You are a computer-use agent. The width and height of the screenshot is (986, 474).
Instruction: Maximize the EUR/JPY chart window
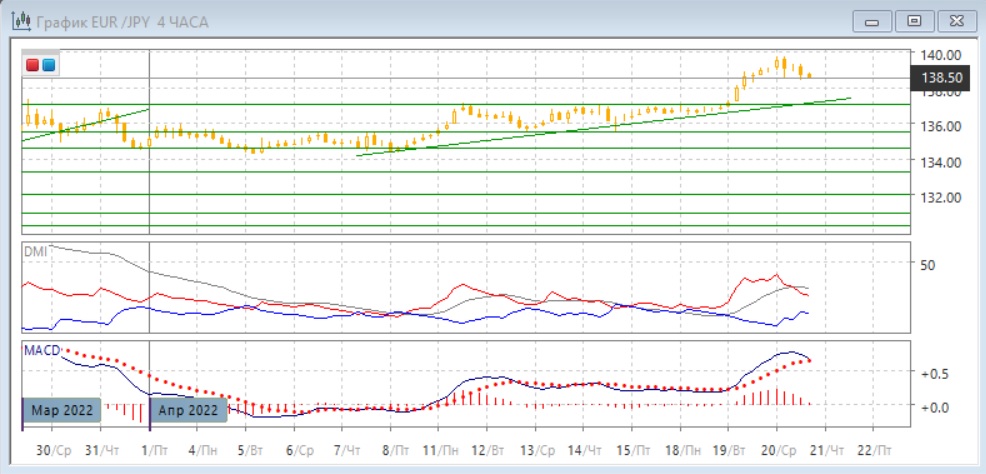913,20
